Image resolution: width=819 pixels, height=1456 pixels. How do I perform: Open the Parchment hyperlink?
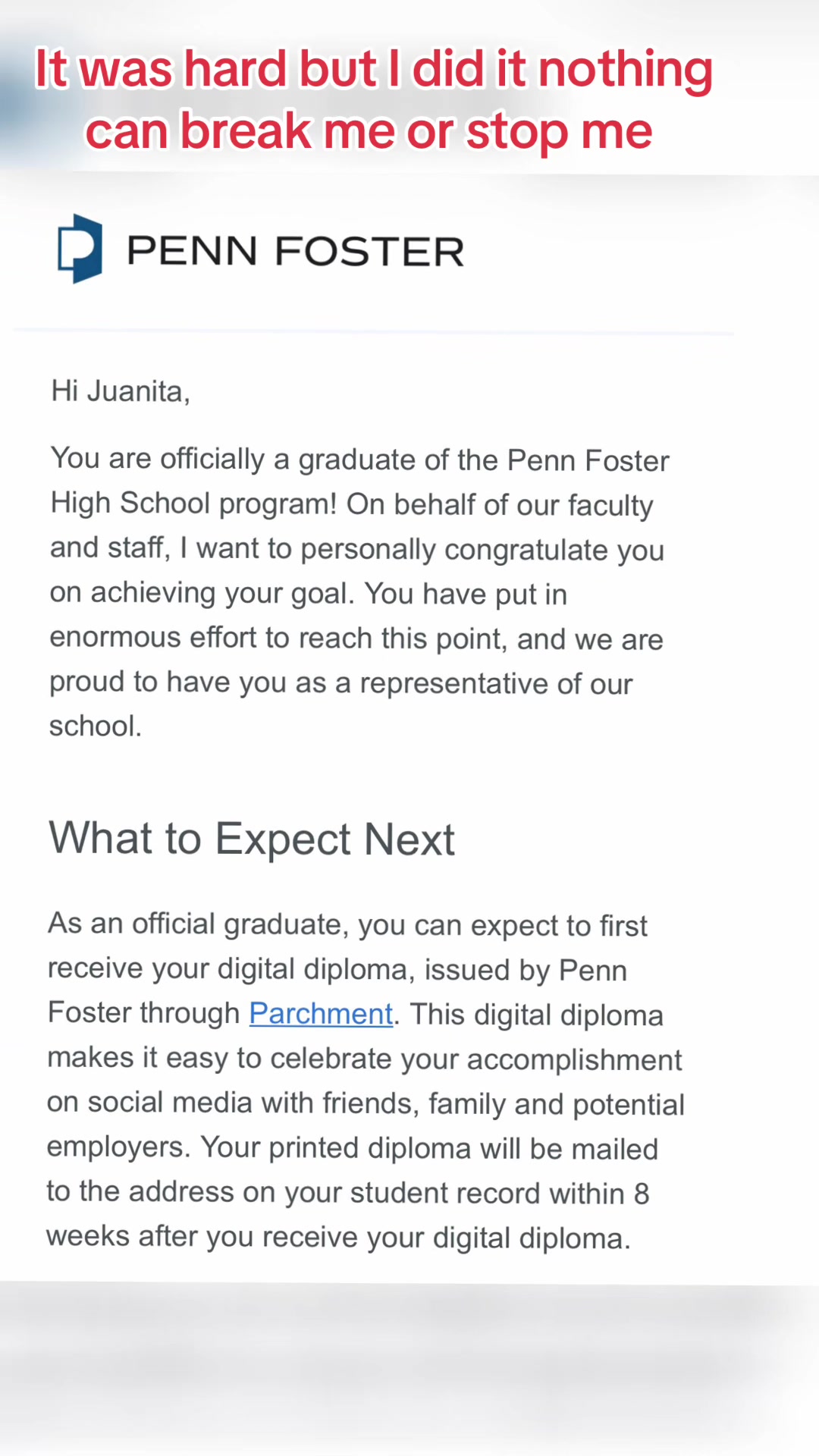click(x=321, y=1014)
